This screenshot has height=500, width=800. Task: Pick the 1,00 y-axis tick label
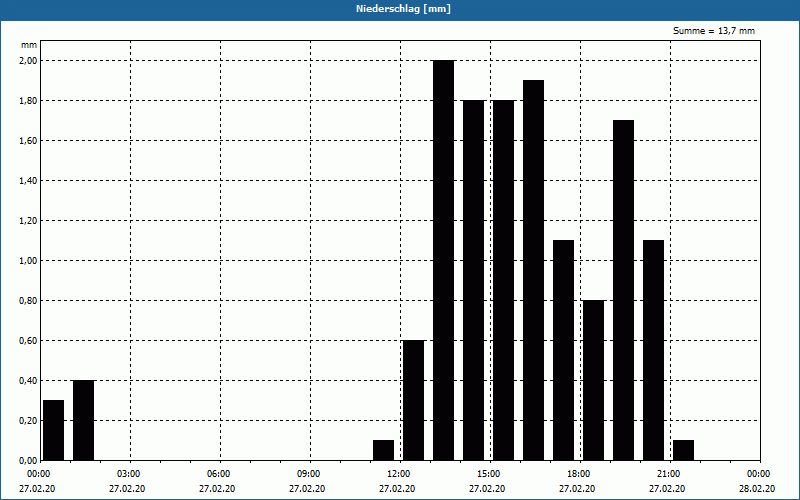coord(29,261)
